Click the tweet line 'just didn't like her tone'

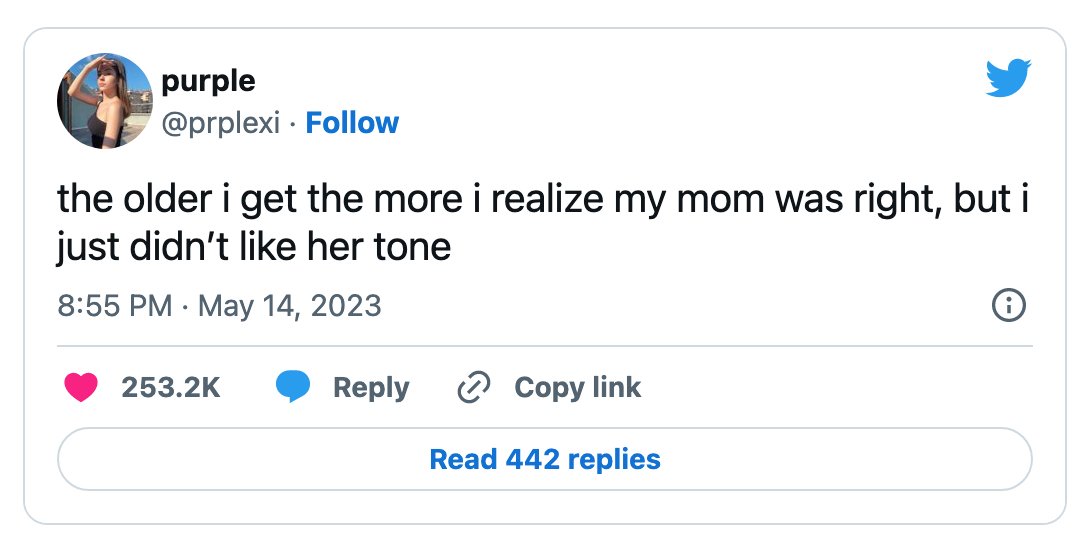click(x=254, y=247)
